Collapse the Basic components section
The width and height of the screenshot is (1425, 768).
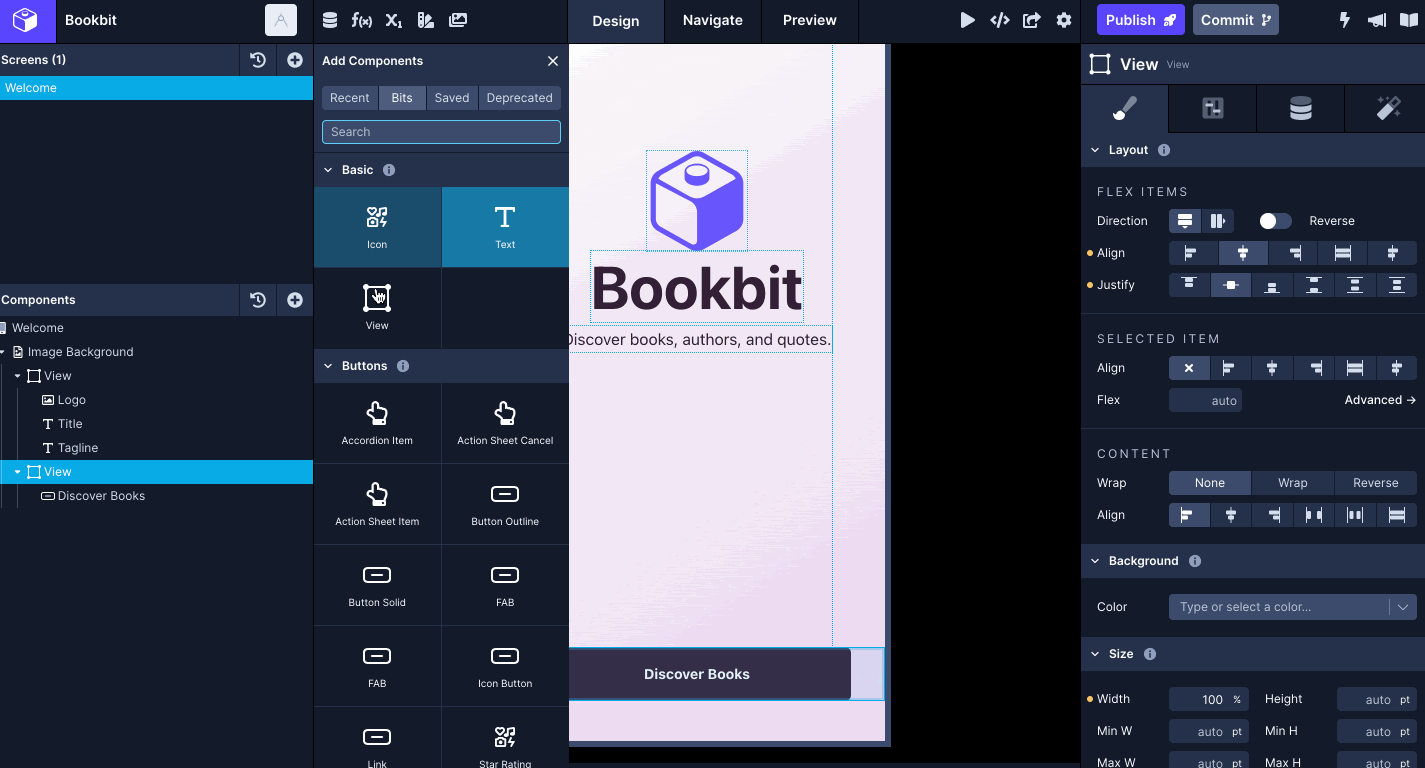pyautogui.click(x=328, y=170)
